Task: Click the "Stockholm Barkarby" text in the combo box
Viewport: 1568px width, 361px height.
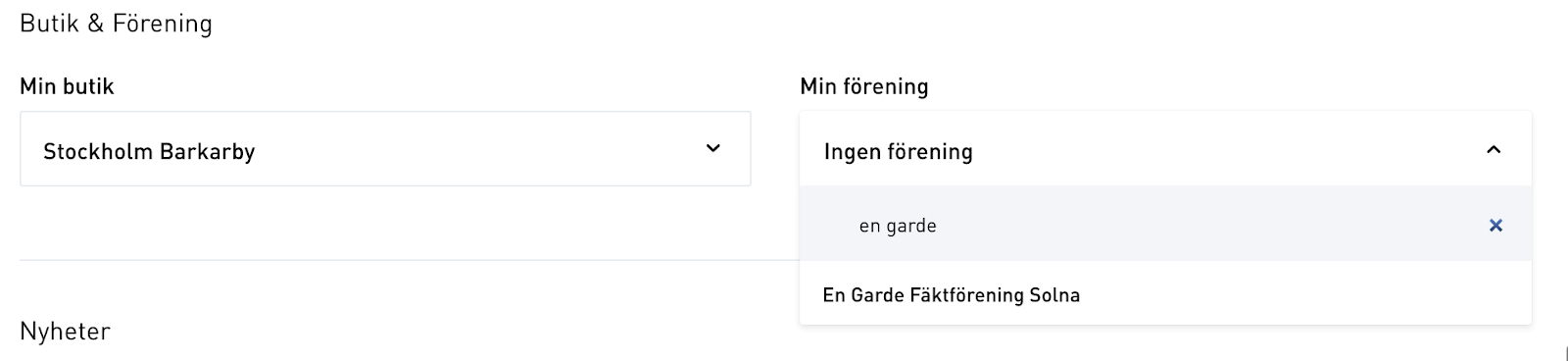Action: click(x=149, y=151)
